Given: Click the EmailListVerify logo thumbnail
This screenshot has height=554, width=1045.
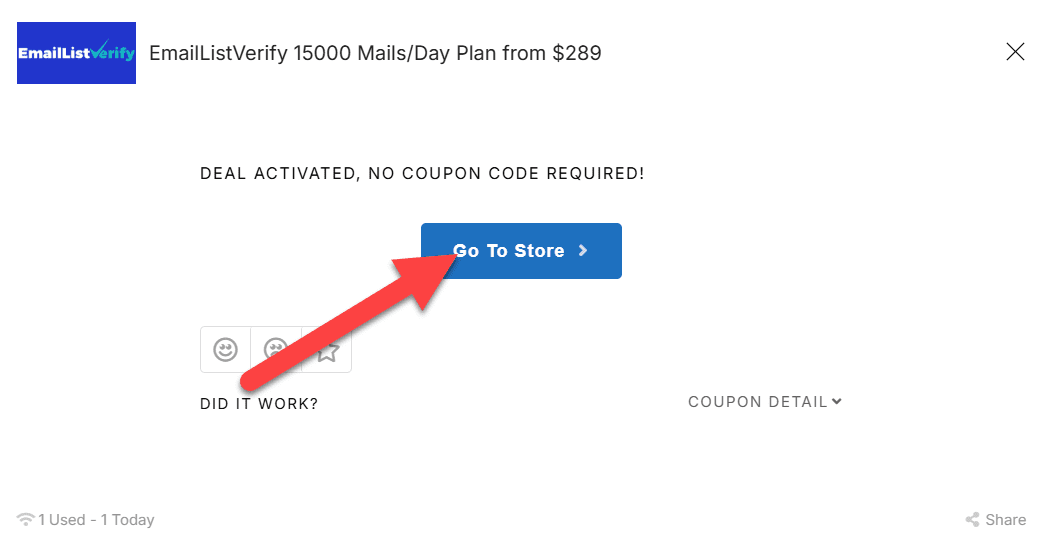Looking at the screenshot, I should point(77,53).
